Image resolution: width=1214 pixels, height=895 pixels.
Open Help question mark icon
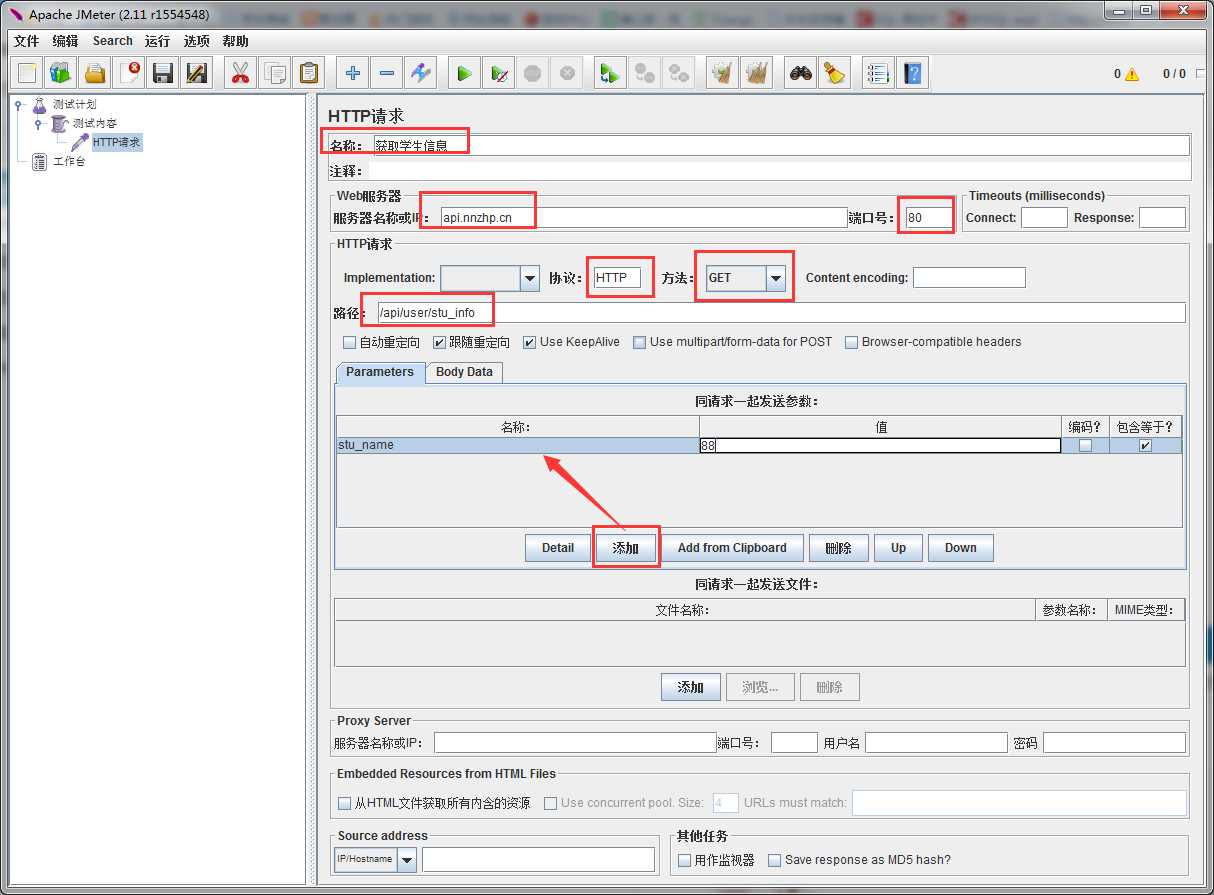coord(912,73)
